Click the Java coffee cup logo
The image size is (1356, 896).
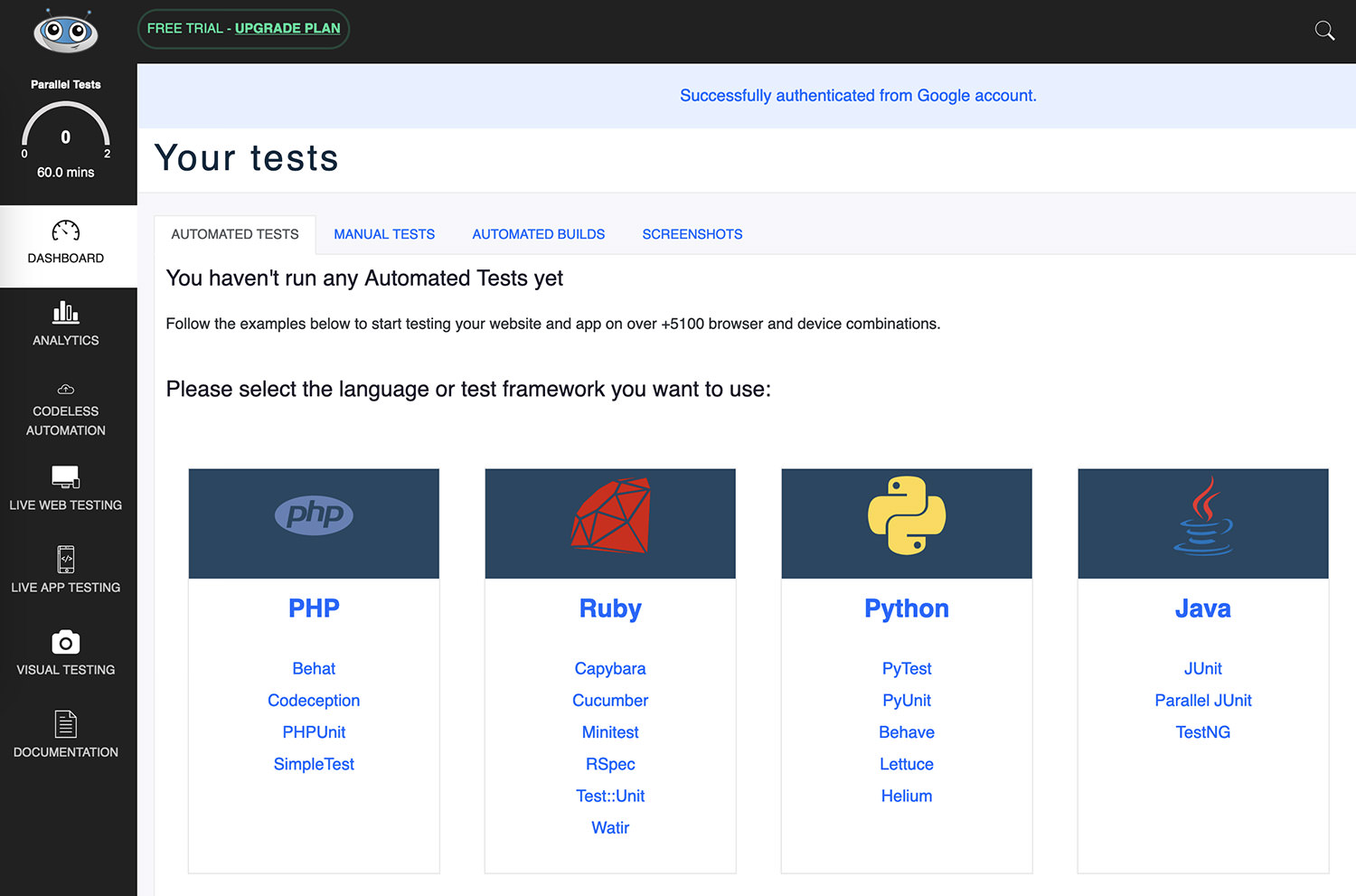[1203, 515]
